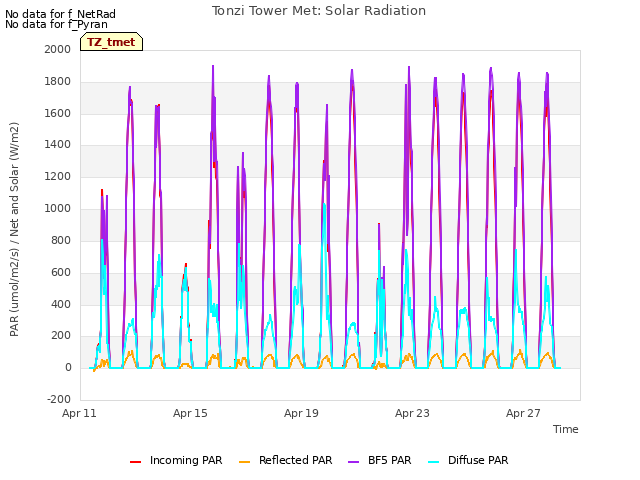Click the -200 y-axis tick label

(x=59, y=399)
